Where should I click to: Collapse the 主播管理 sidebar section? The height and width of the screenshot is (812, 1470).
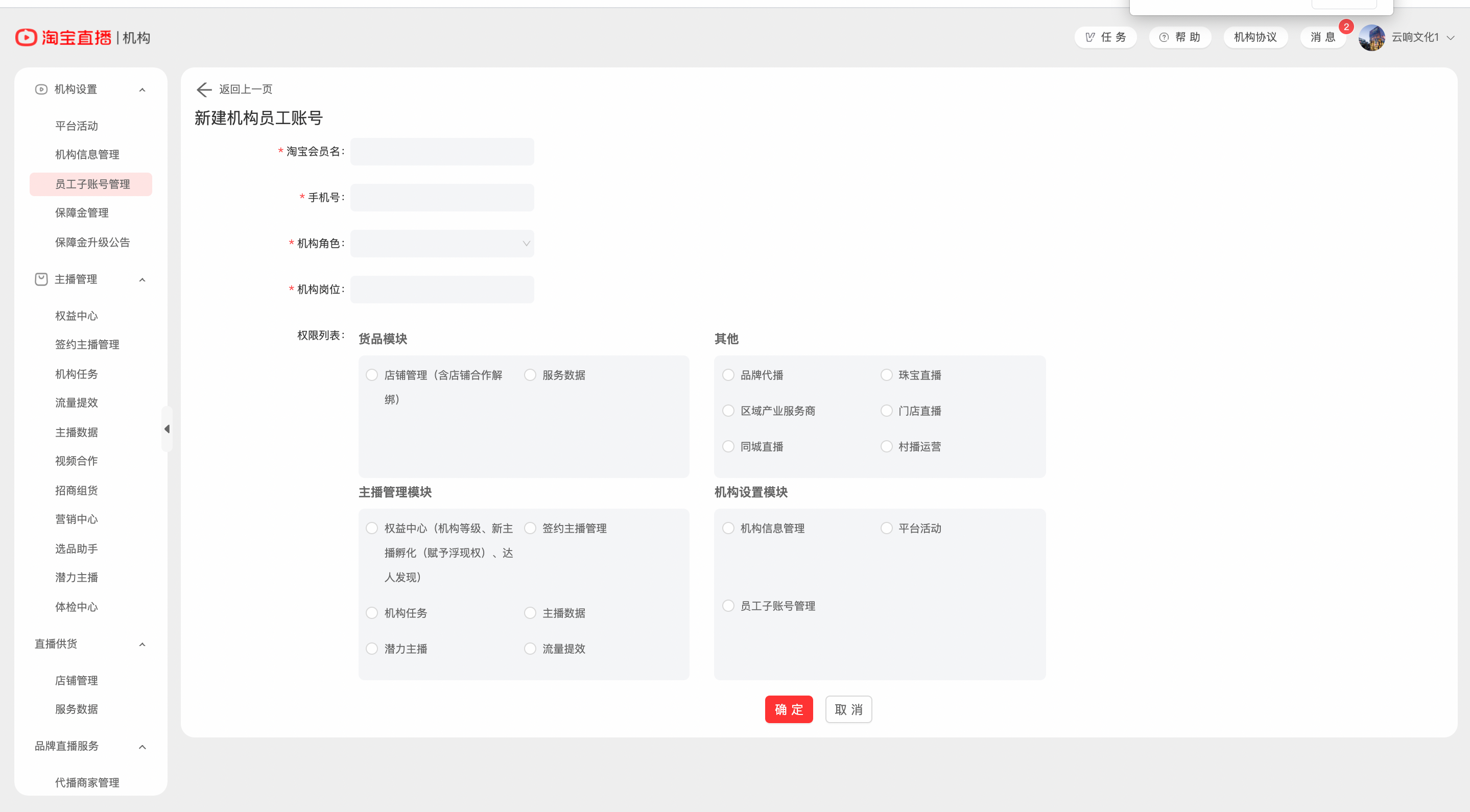(x=142, y=280)
